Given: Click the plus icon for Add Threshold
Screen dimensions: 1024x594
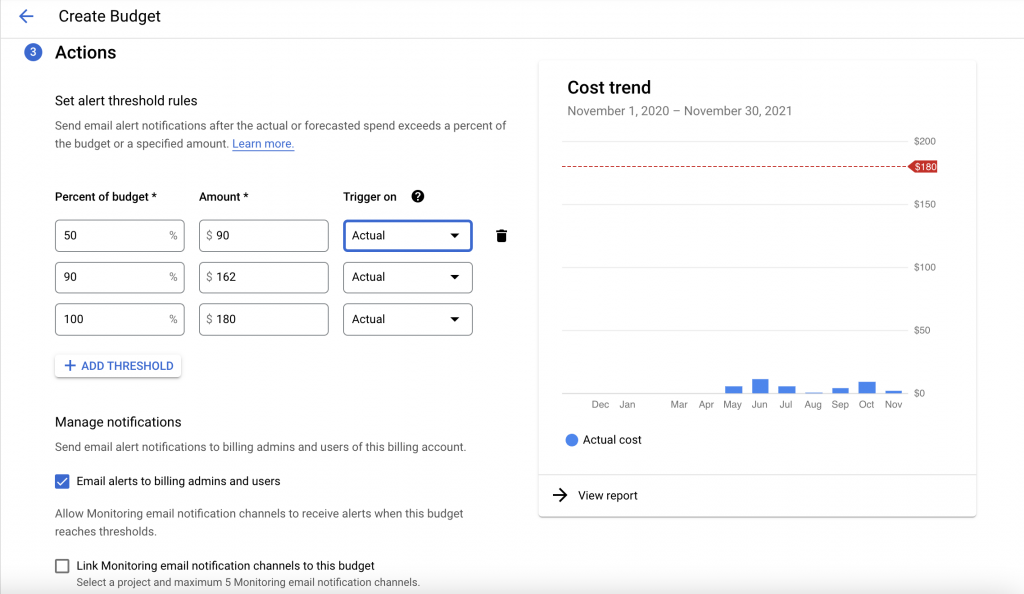Looking at the screenshot, I should 70,366.
